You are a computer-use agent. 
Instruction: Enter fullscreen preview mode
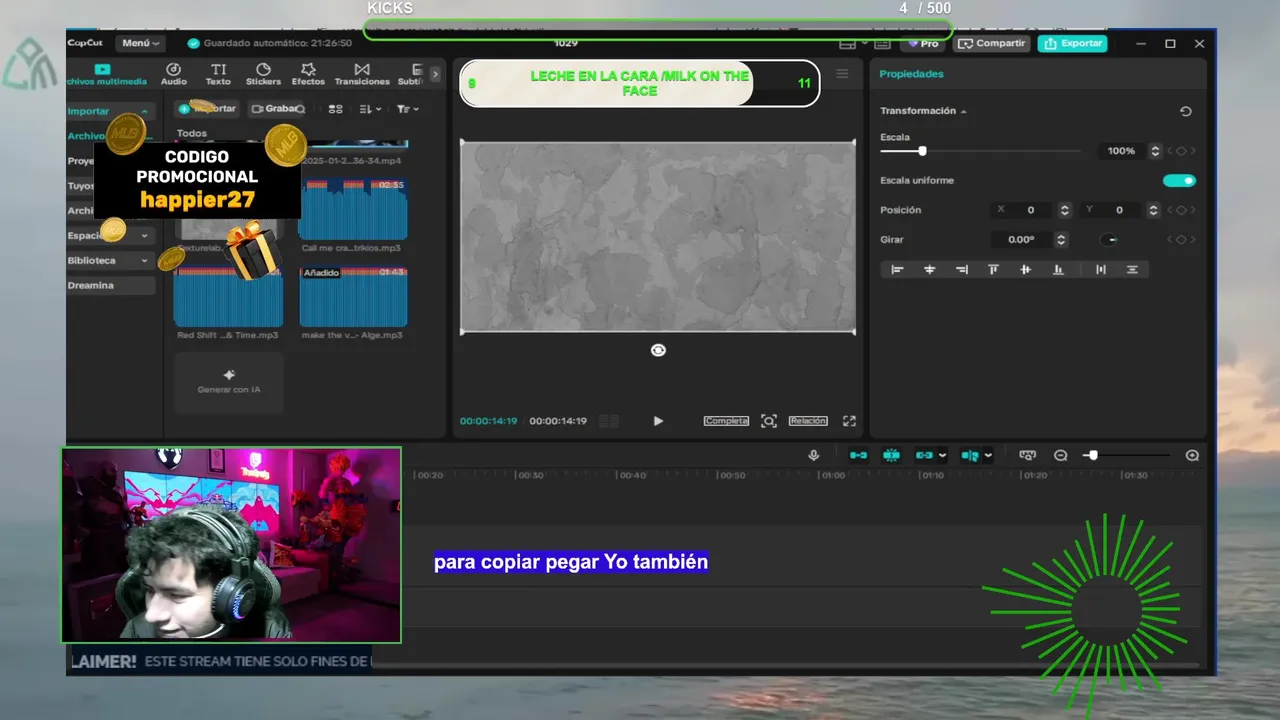[849, 421]
